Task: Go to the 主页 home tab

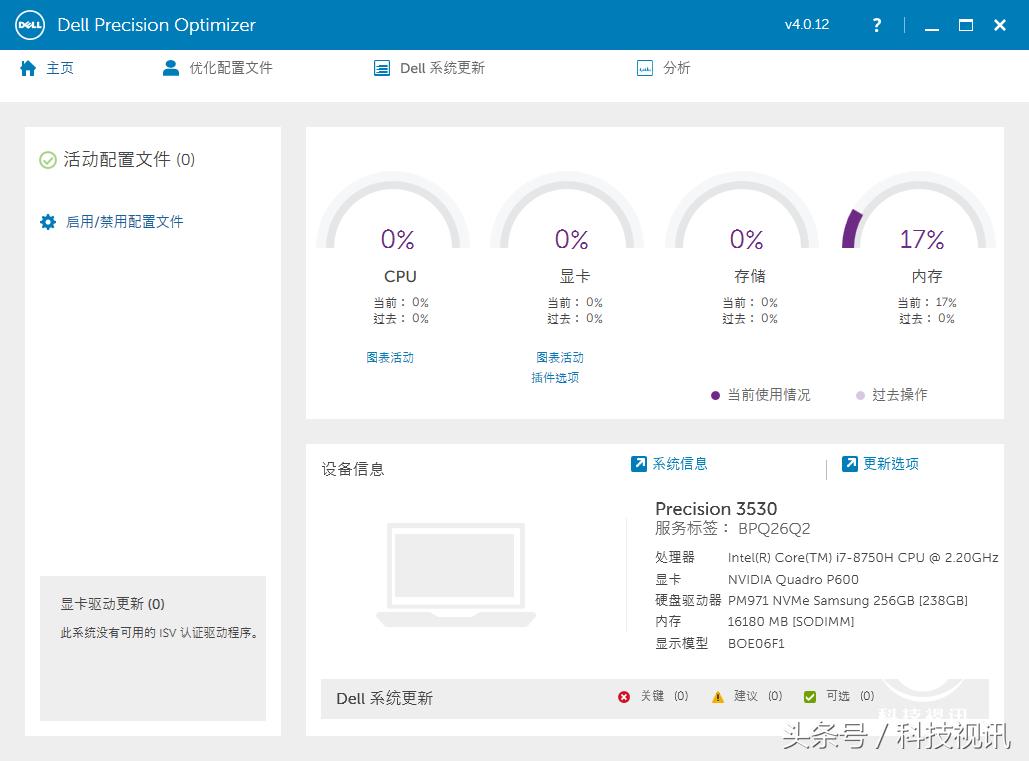Action: tap(47, 68)
